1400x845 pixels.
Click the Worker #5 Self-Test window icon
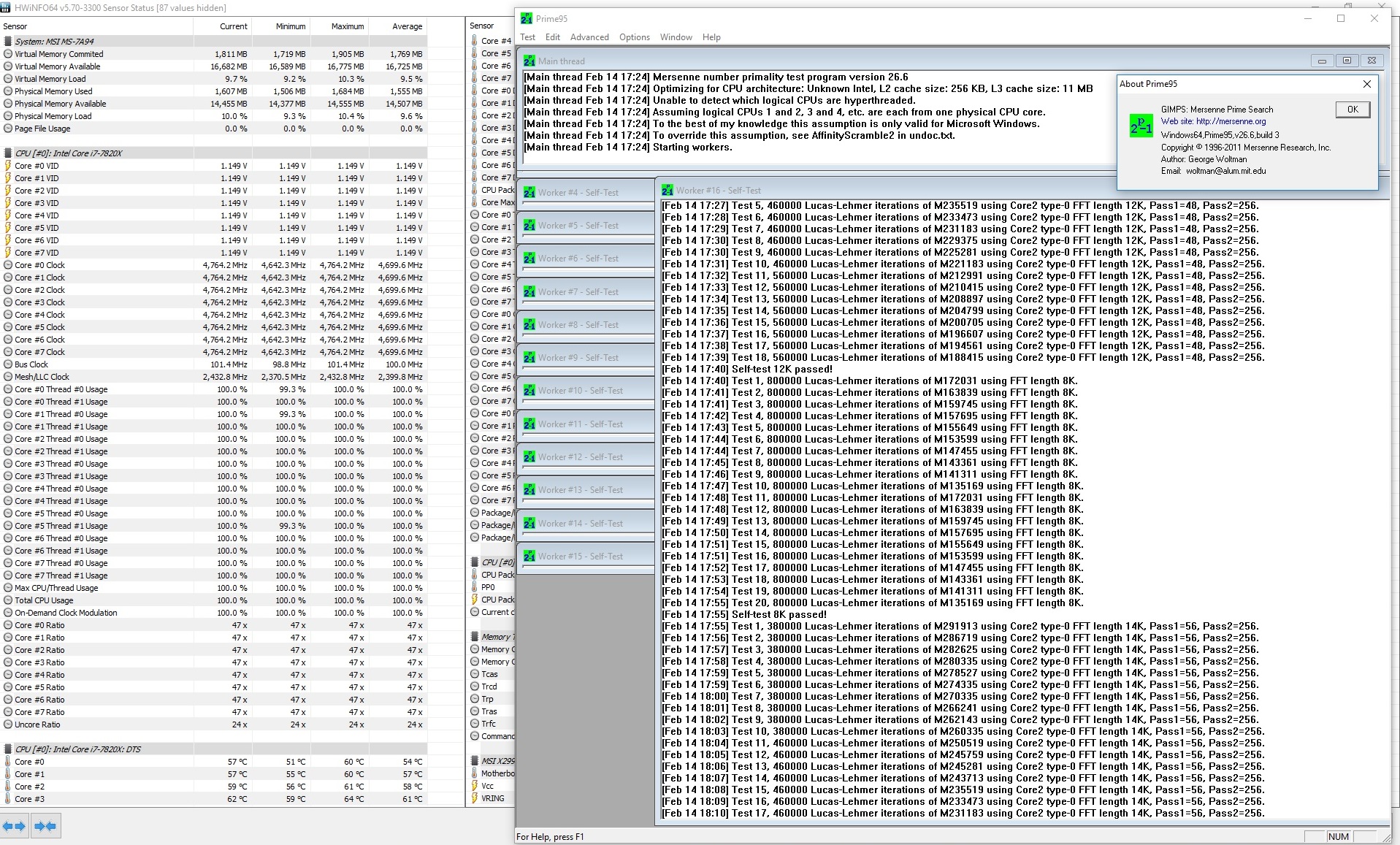point(529,226)
